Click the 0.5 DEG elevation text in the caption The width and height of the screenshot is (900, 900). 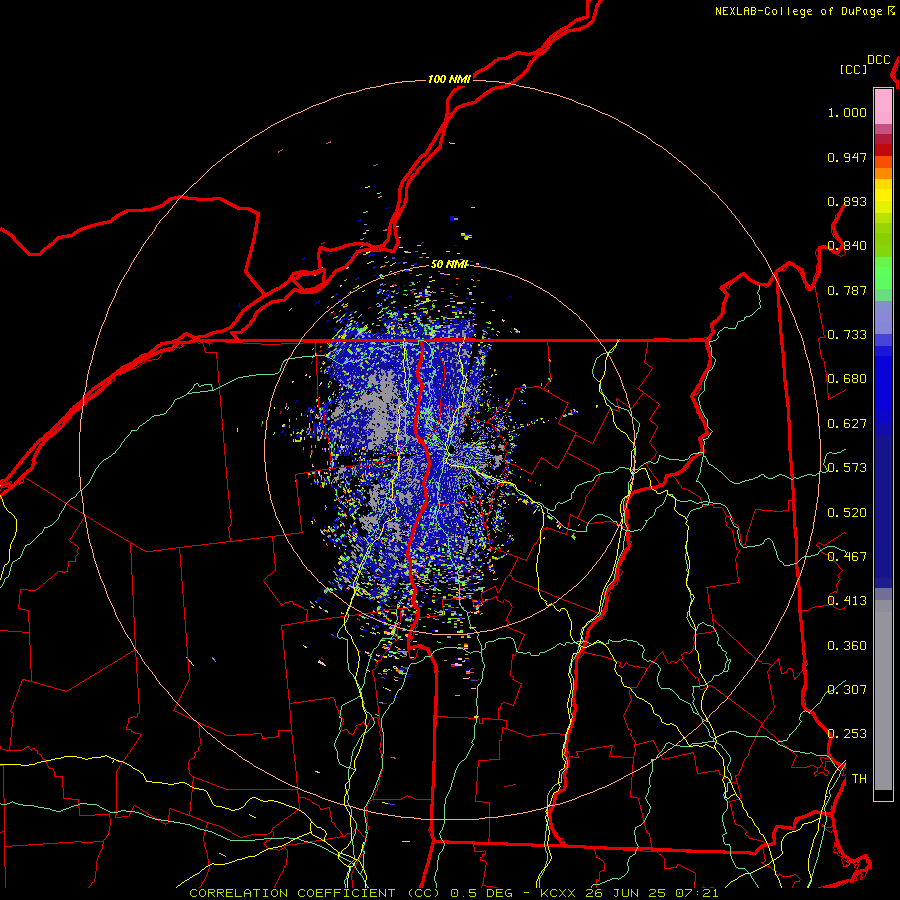480,893
